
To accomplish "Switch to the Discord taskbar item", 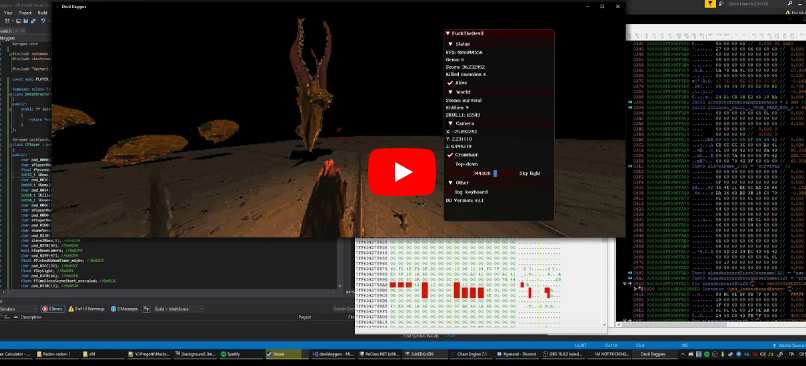I will tap(518, 354).
